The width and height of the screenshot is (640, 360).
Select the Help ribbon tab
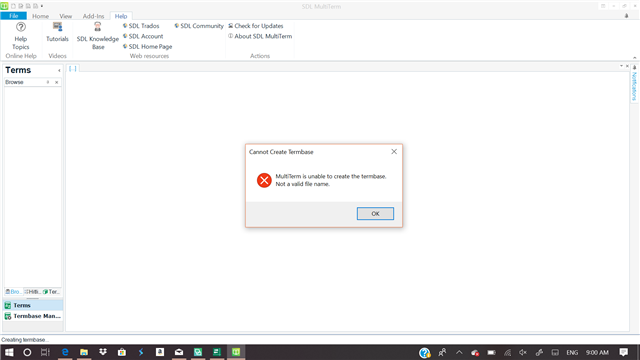click(x=121, y=16)
